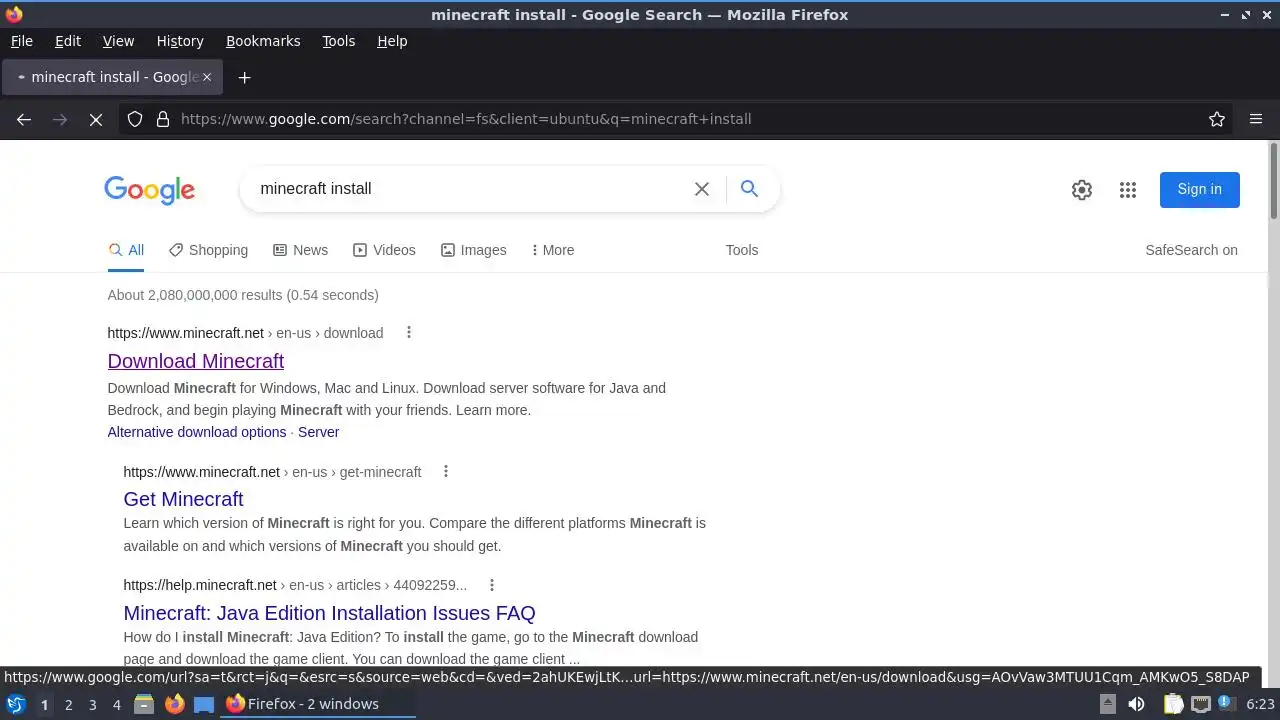
Task: Open options dots for help.minecraft.net result
Action: point(491,585)
